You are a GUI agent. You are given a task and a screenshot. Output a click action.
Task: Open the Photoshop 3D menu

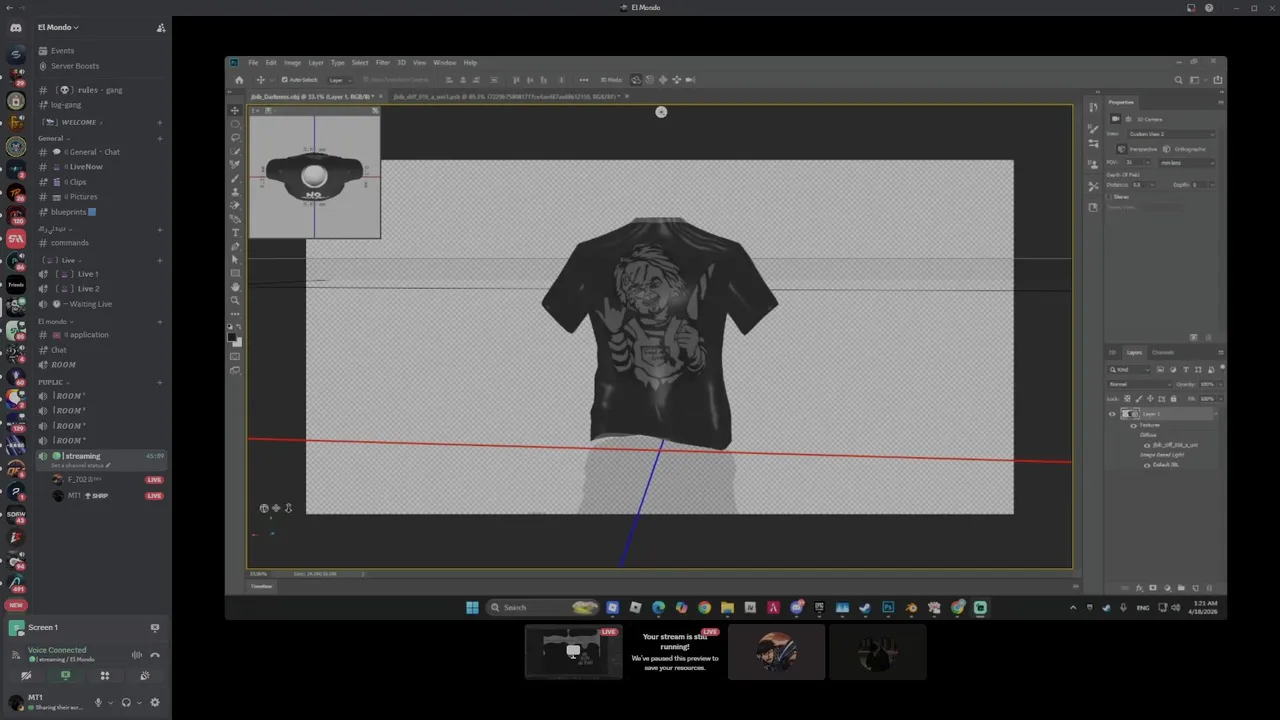point(401,62)
